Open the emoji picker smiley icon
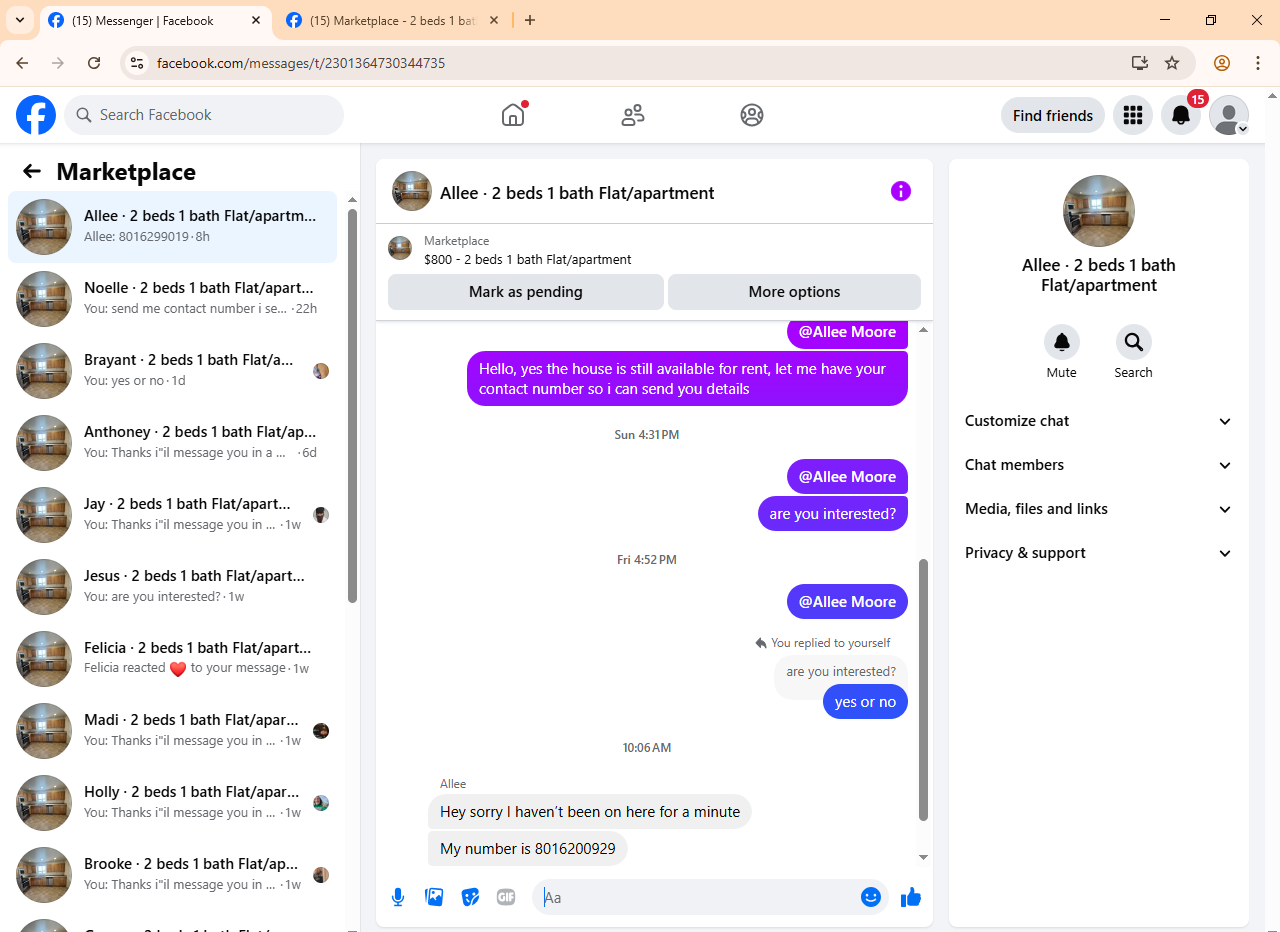 871,897
